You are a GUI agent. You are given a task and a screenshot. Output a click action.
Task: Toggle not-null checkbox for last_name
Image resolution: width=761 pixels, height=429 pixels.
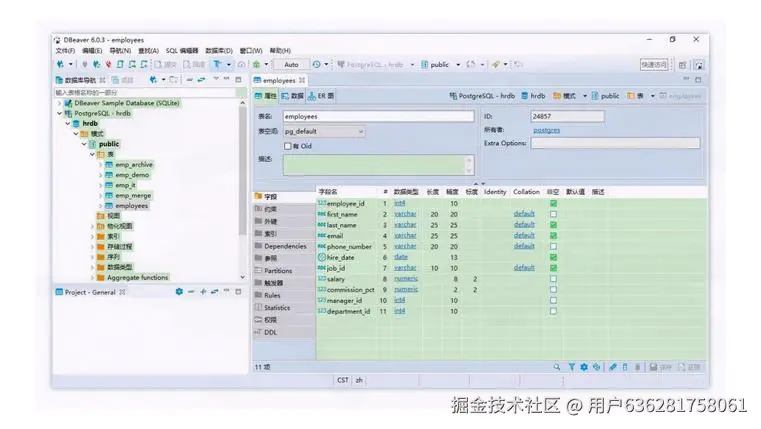pyautogui.click(x=553, y=225)
